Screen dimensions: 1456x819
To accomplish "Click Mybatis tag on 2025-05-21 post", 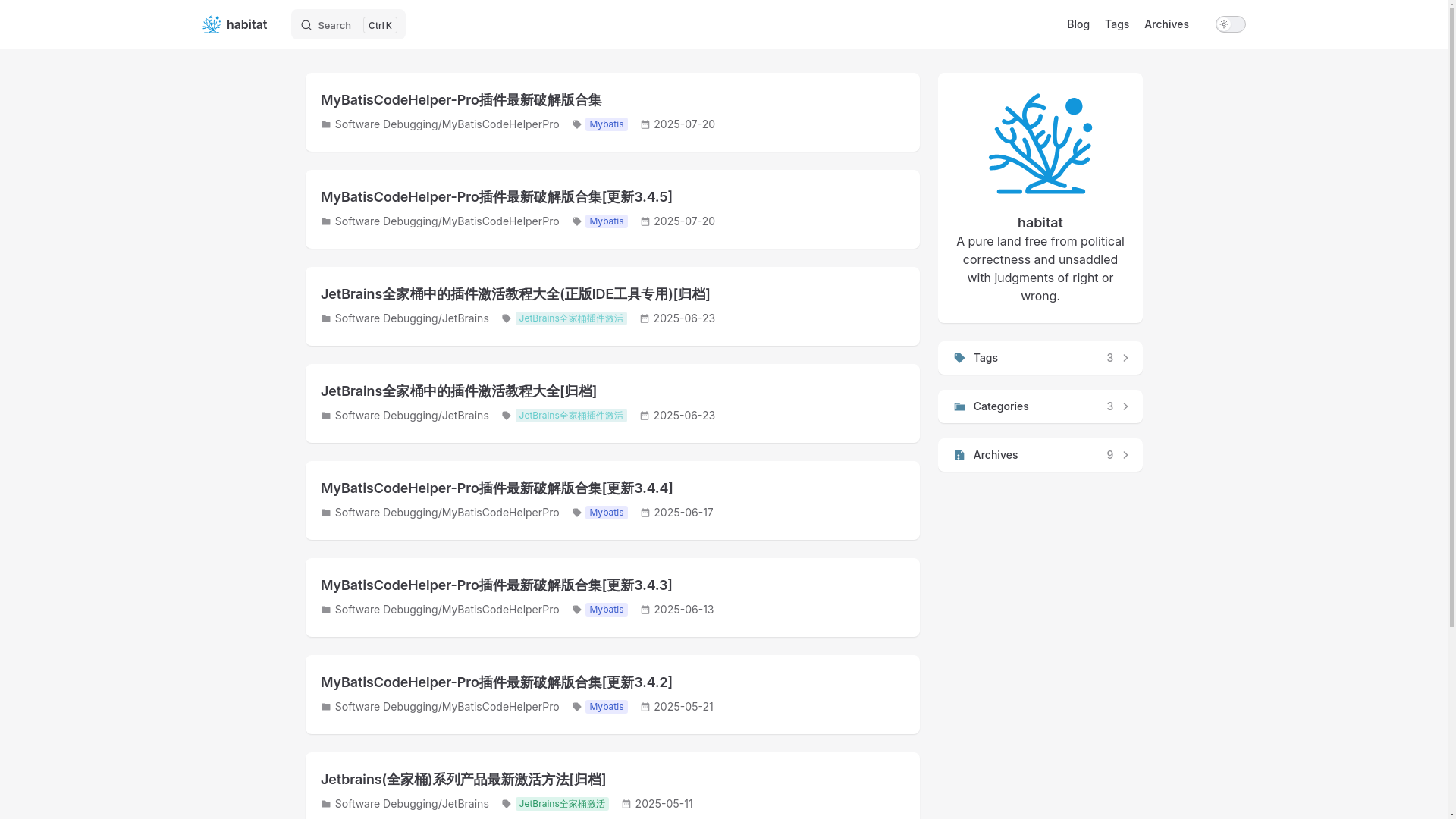I will coord(606,707).
